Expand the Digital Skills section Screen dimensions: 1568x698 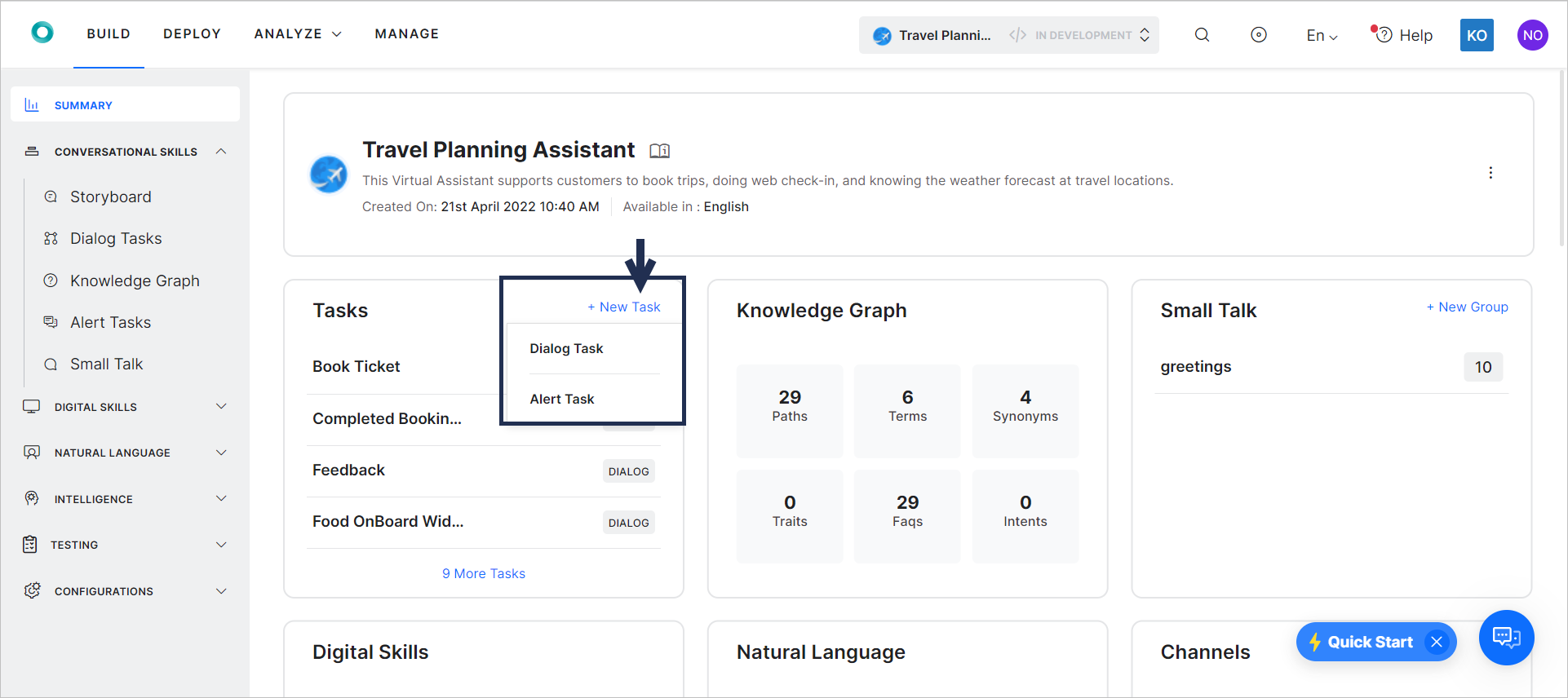pos(221,406)
